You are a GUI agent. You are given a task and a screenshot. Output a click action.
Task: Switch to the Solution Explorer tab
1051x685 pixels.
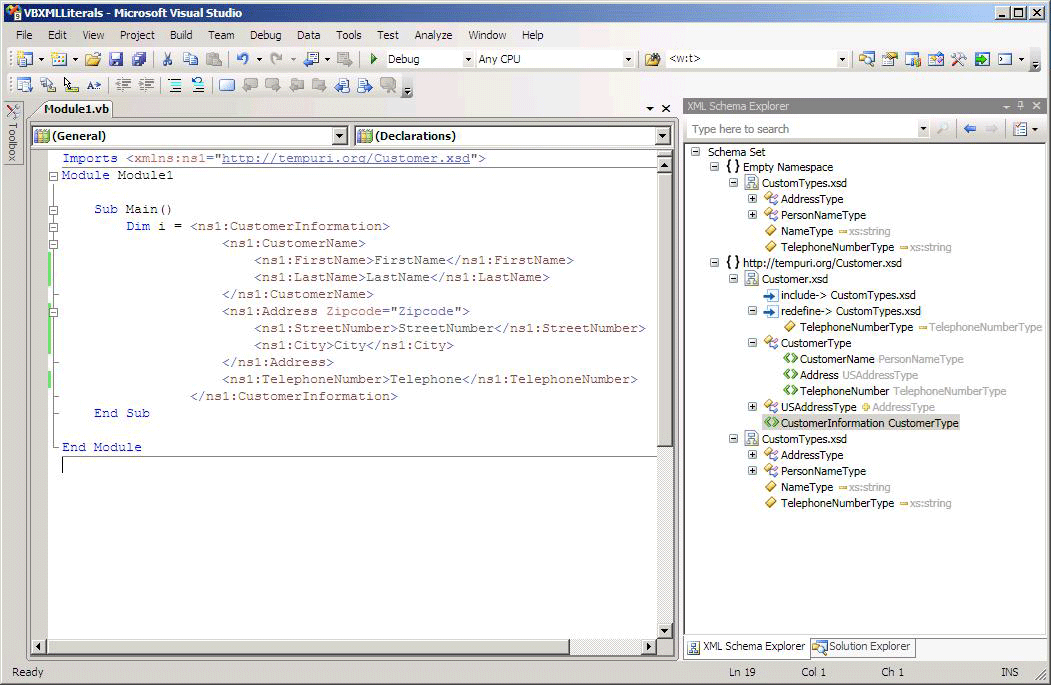tap(862, 647)
